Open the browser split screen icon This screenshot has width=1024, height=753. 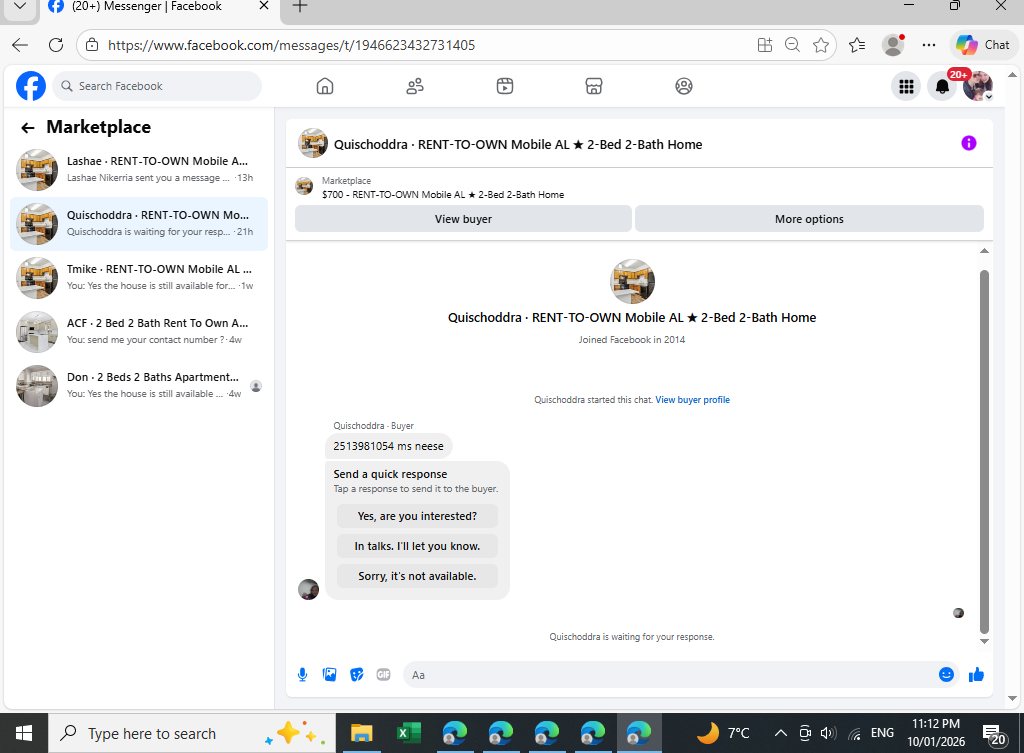pos(765,45)
